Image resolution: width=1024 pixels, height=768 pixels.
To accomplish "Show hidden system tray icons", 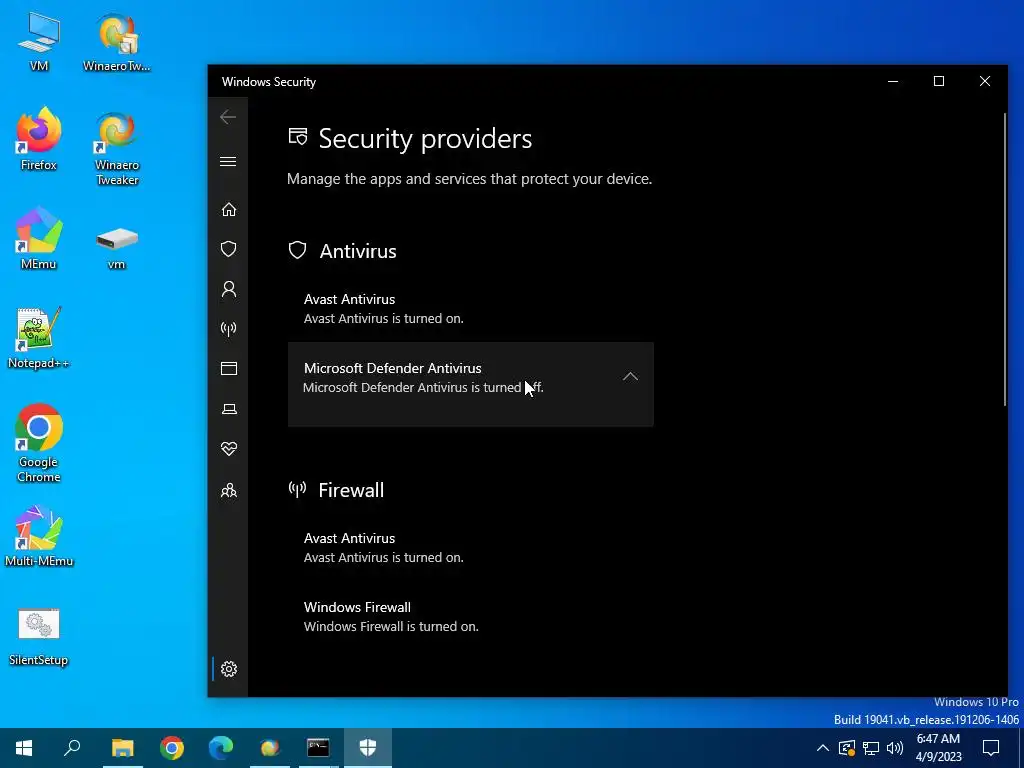I will pos(823,748).
